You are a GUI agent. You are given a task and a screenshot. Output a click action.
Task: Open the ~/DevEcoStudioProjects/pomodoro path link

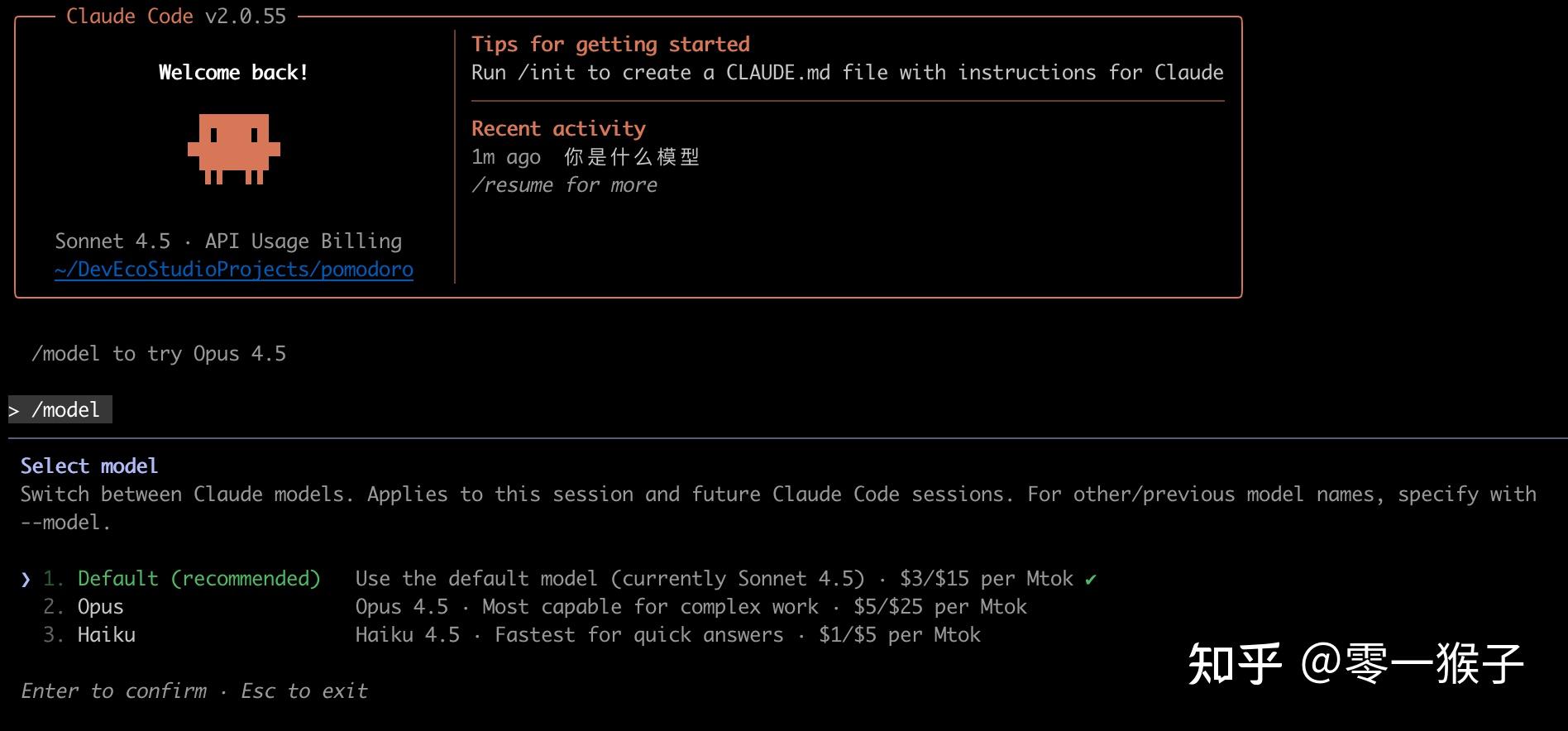pos(234,270)
